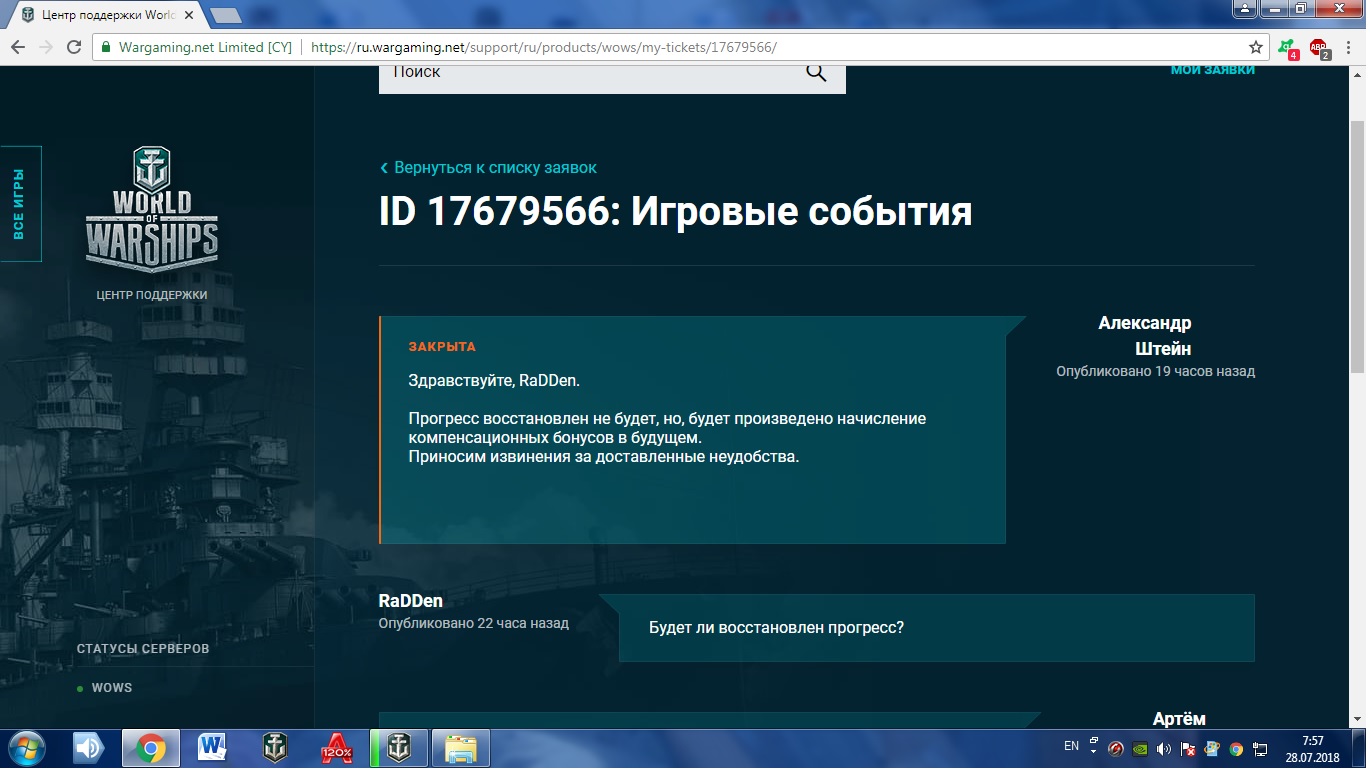
Task: Click the World of Warships logo
Action: pos(152,209)
